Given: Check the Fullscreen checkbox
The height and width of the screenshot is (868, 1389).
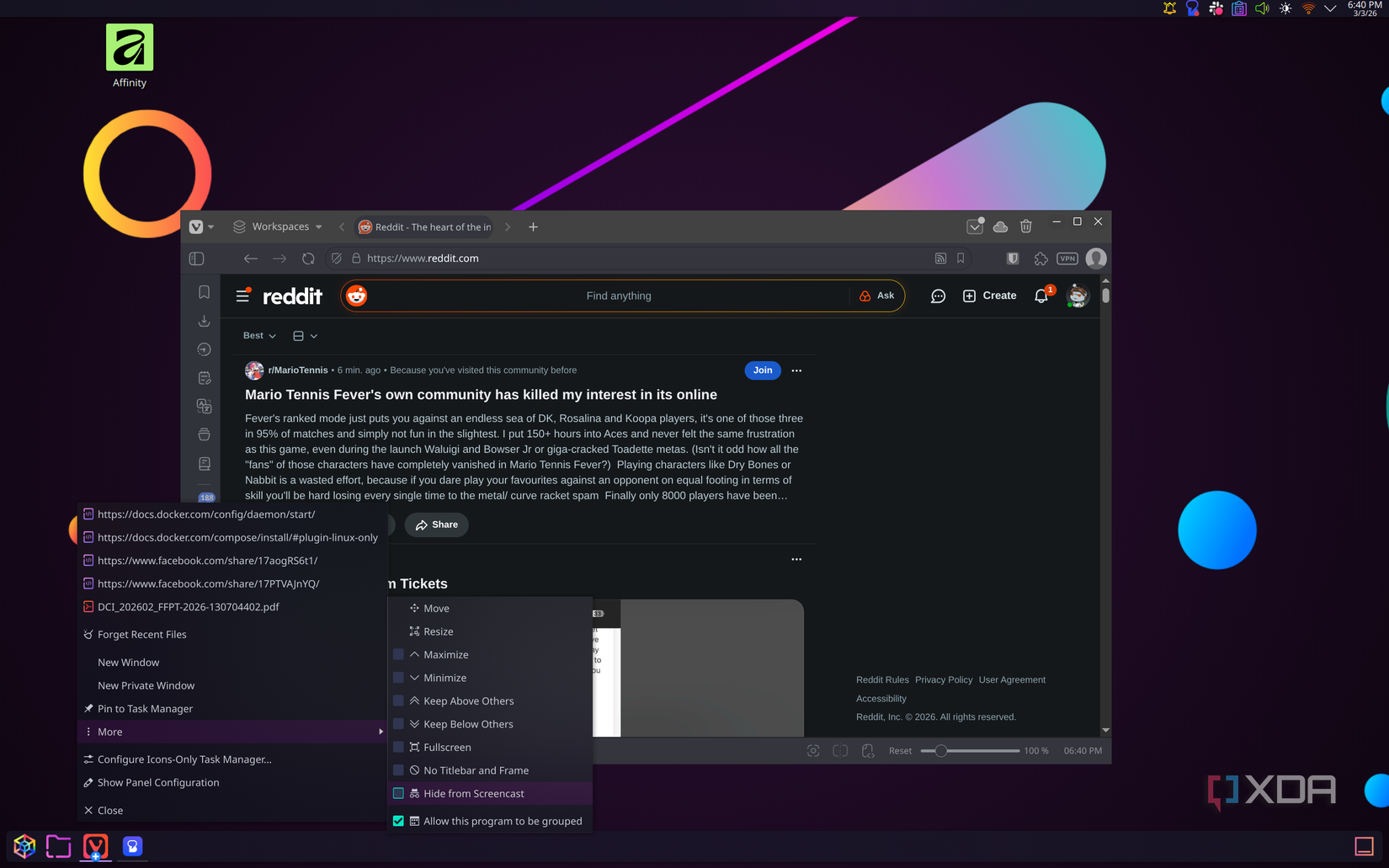Looking at the screenshot, I should coord(398,747).
